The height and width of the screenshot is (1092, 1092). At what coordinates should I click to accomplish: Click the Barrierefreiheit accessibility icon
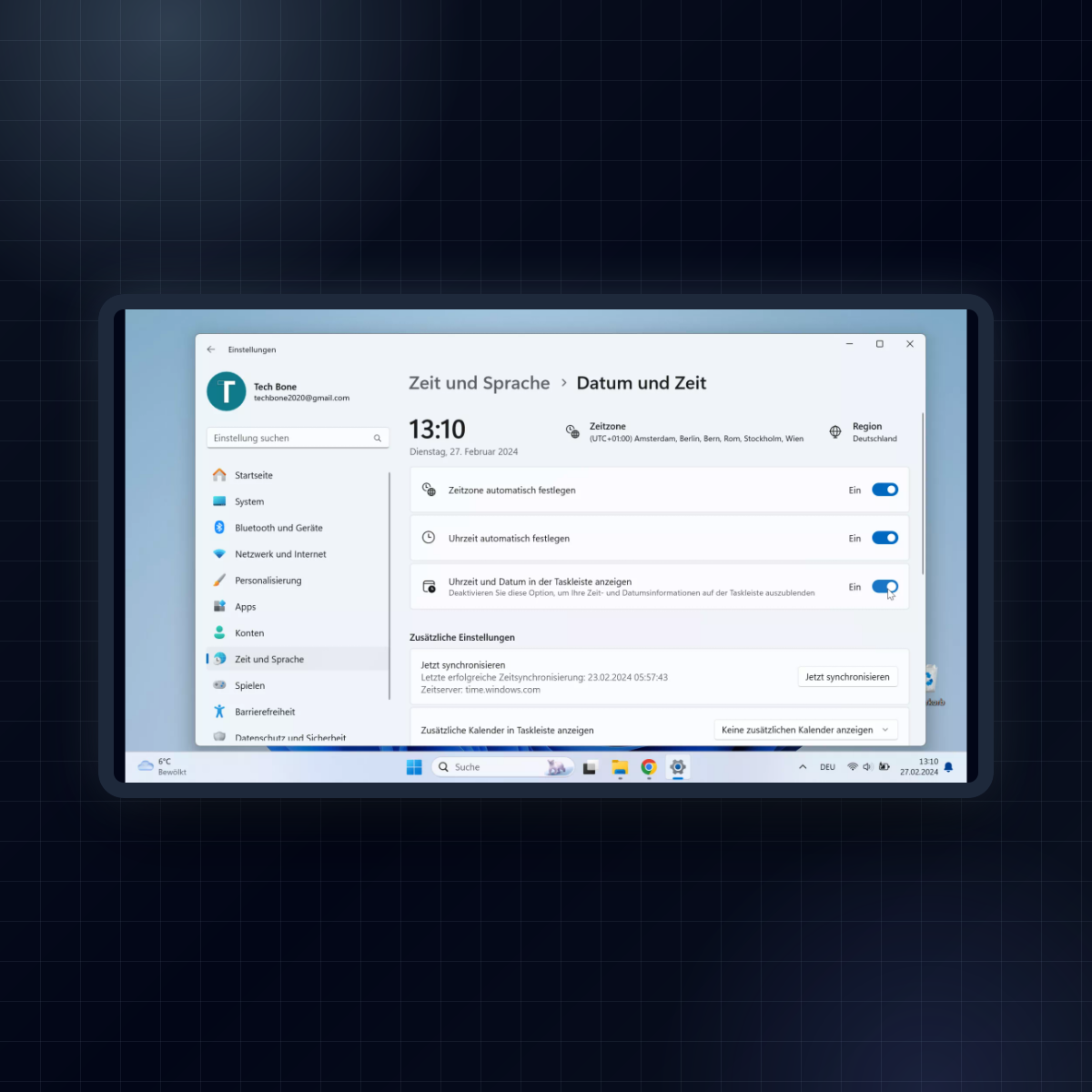tap(219, 712)
